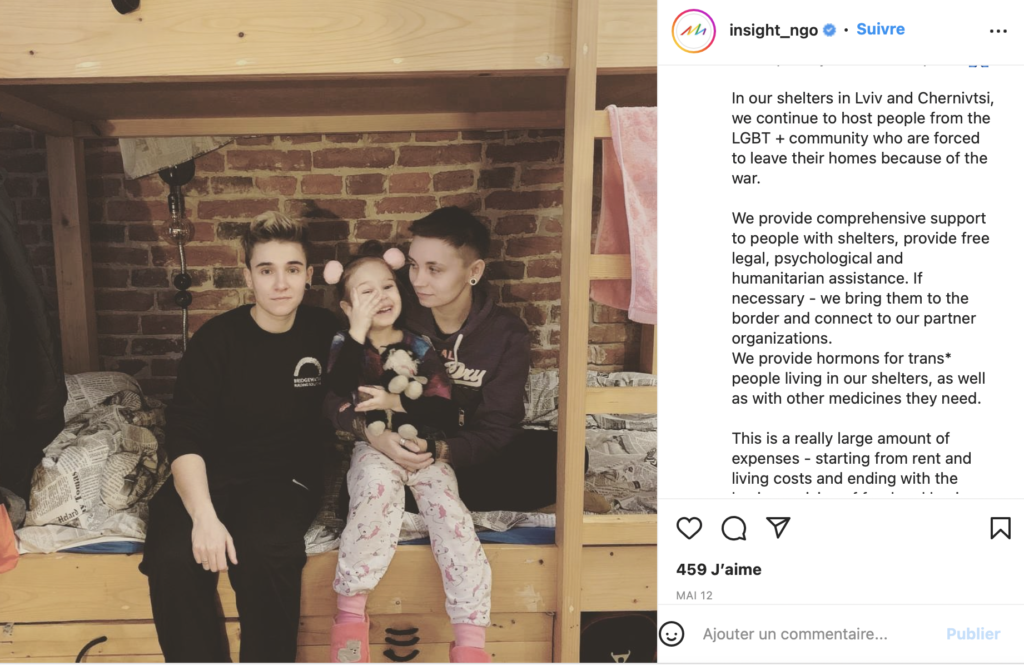
Task: Open the three-dot more options menu
Action: 998,31
